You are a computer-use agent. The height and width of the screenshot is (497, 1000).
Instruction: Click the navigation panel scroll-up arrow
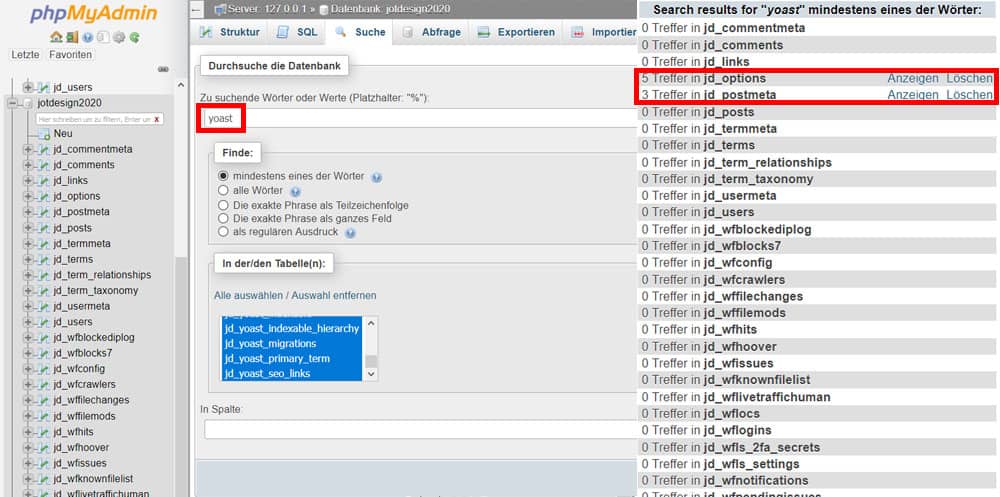point(180,85)
